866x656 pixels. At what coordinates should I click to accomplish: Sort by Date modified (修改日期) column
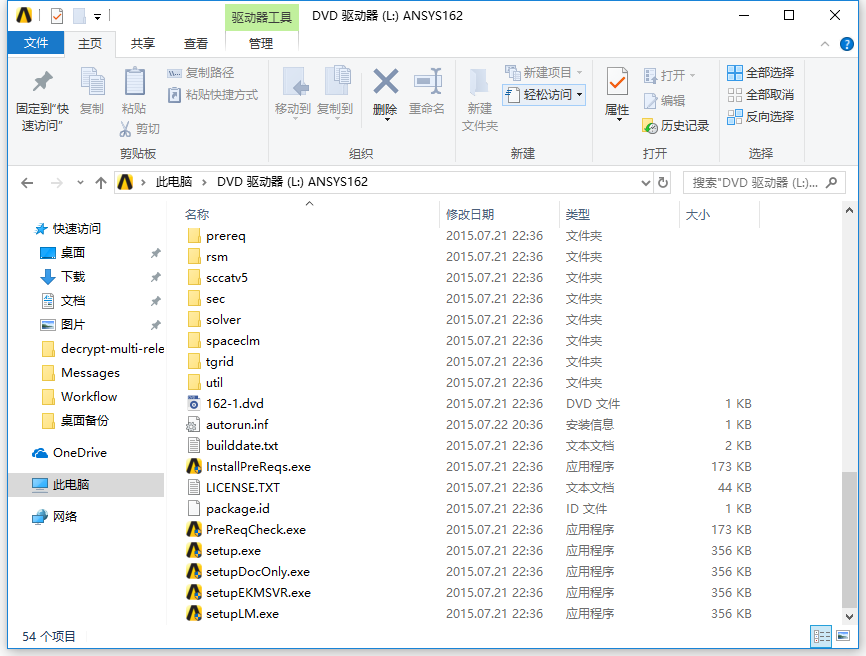(470, 215)
